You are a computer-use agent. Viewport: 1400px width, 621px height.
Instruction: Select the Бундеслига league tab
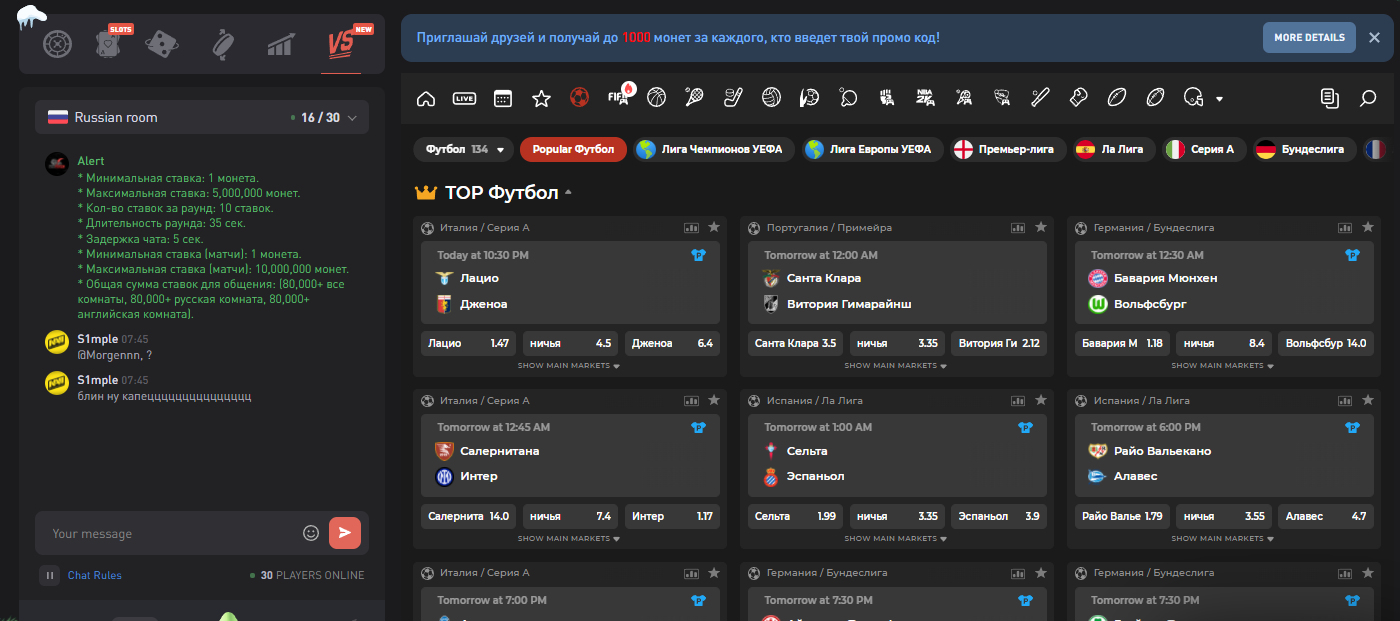coord(1304,149)
